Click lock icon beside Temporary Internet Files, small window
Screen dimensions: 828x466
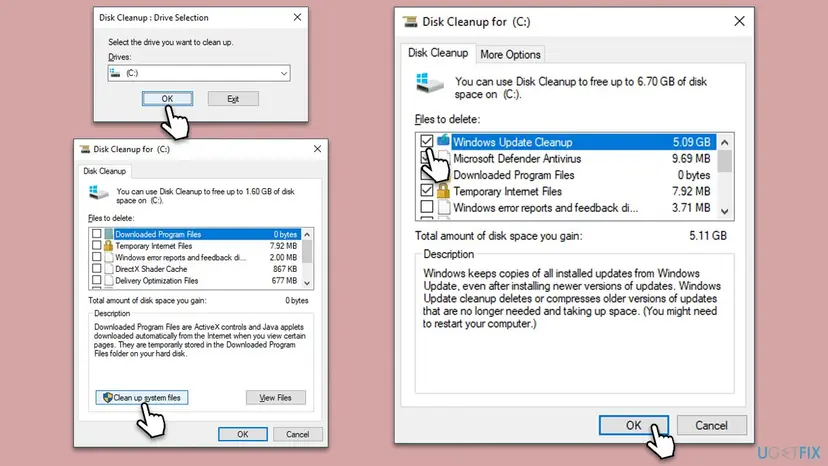point(108,246)
